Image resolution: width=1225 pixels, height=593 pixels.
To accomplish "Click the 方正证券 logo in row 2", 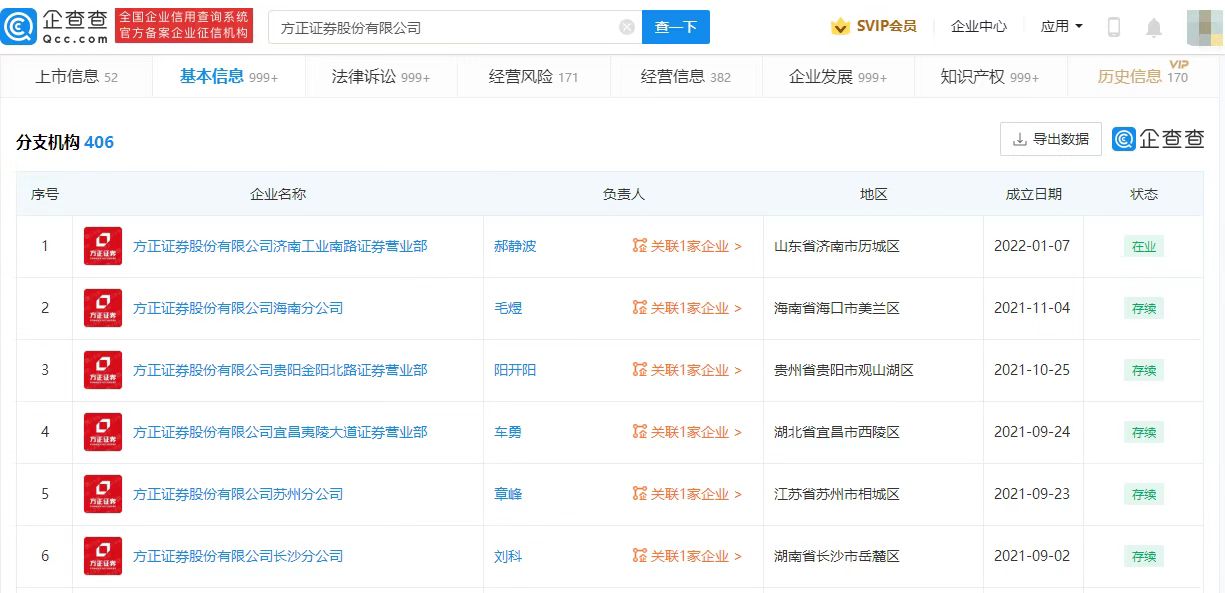I will (103, 308).
